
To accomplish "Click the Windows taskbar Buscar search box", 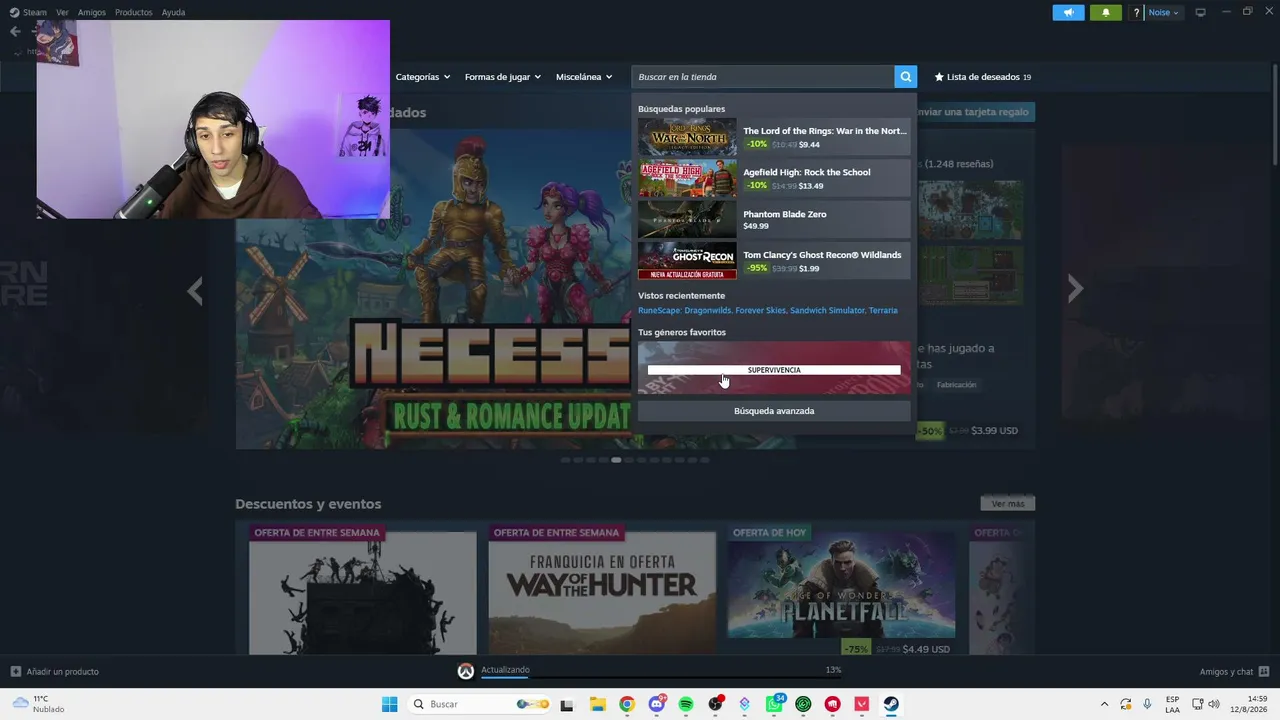I will (x=480, y=704).
